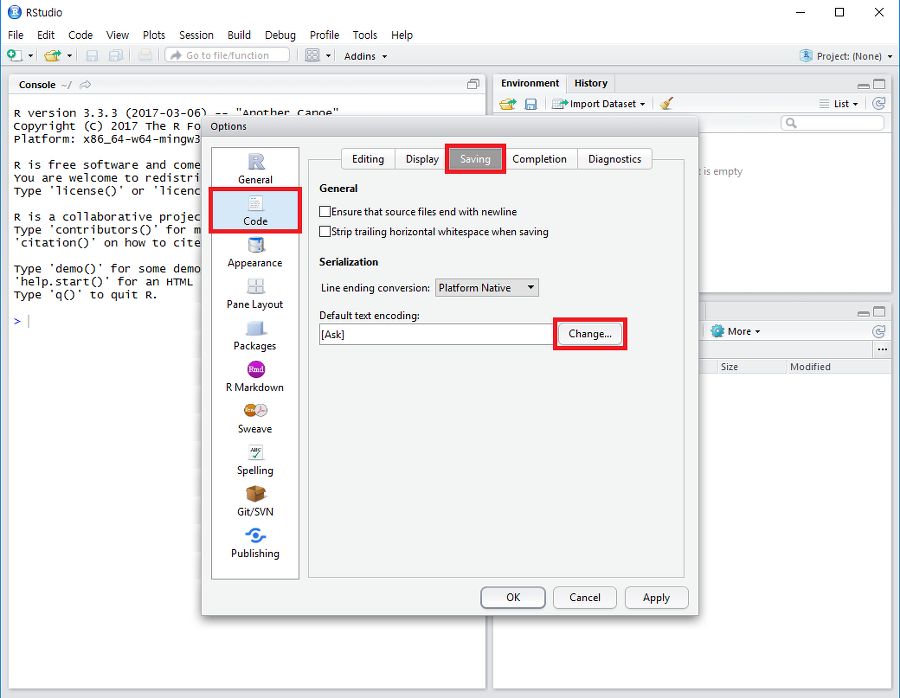Click the Save All toolbar icon
Screen dimensions: 900x698
(116, 56)
